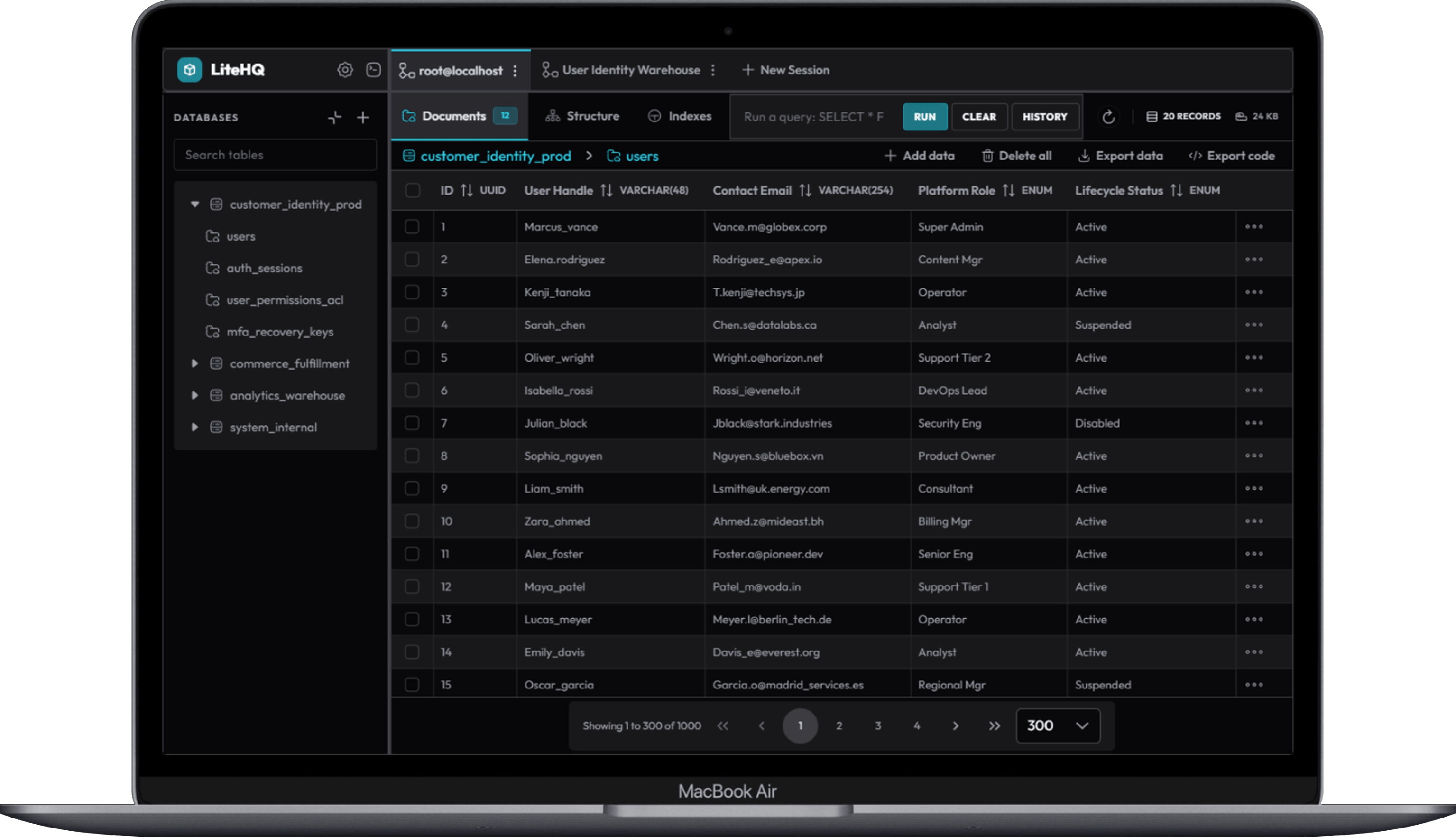1456x837 pixels.
Task: Check the row 15 Oscar_garcia checkbox
Action: click(x=412, y=685)
